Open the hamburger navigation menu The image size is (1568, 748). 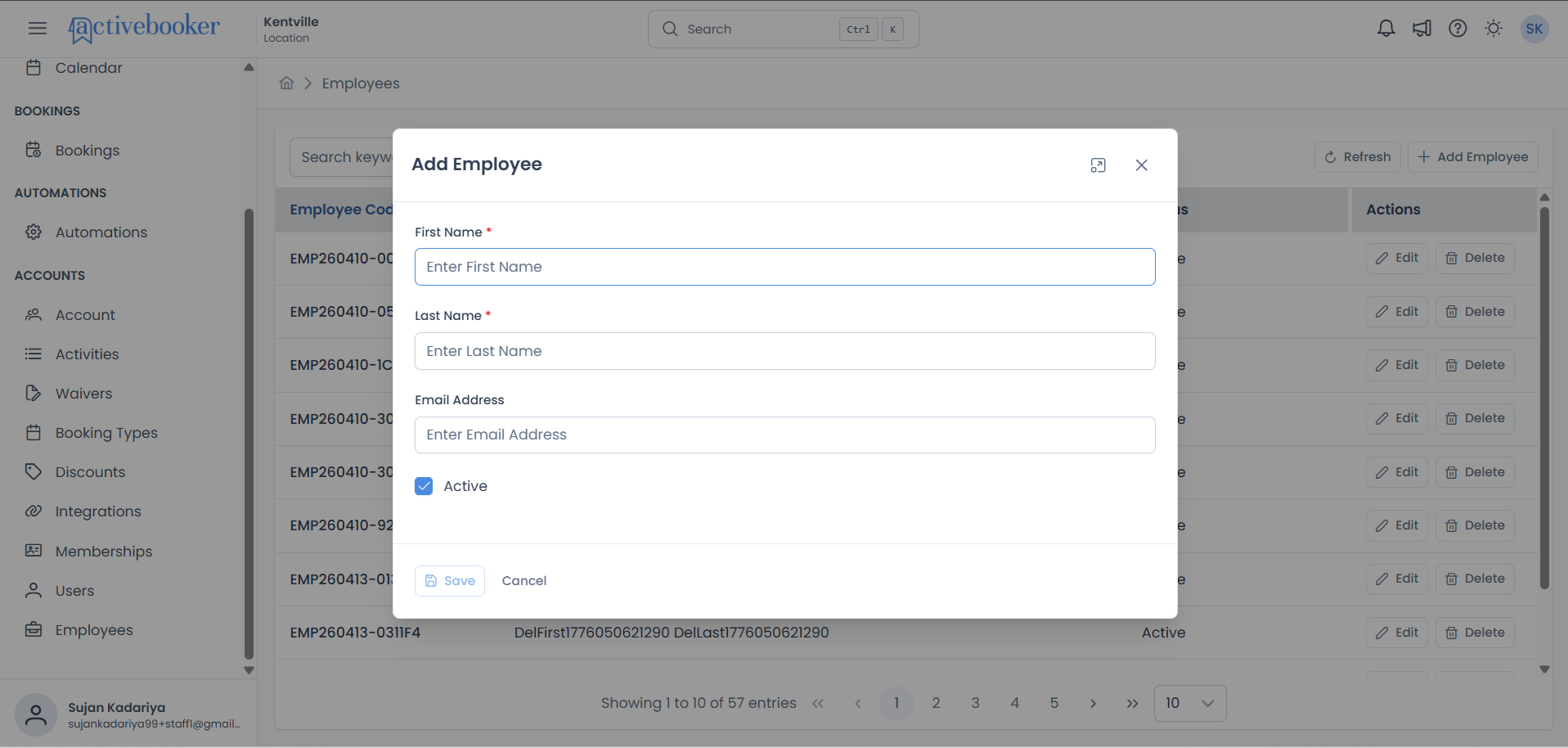click(x=38, y=29)
